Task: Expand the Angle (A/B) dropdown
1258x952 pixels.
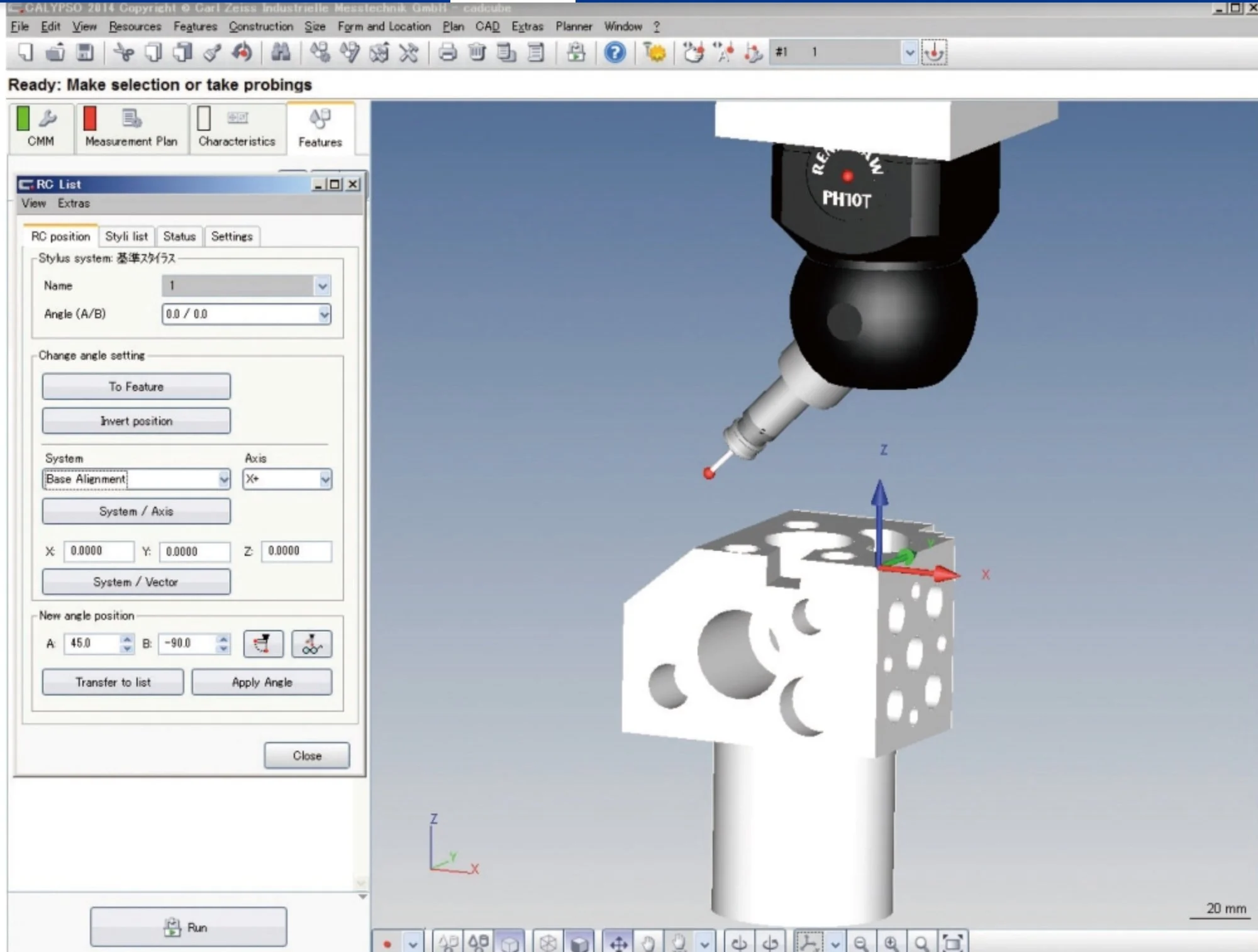Action: [325, 314]
